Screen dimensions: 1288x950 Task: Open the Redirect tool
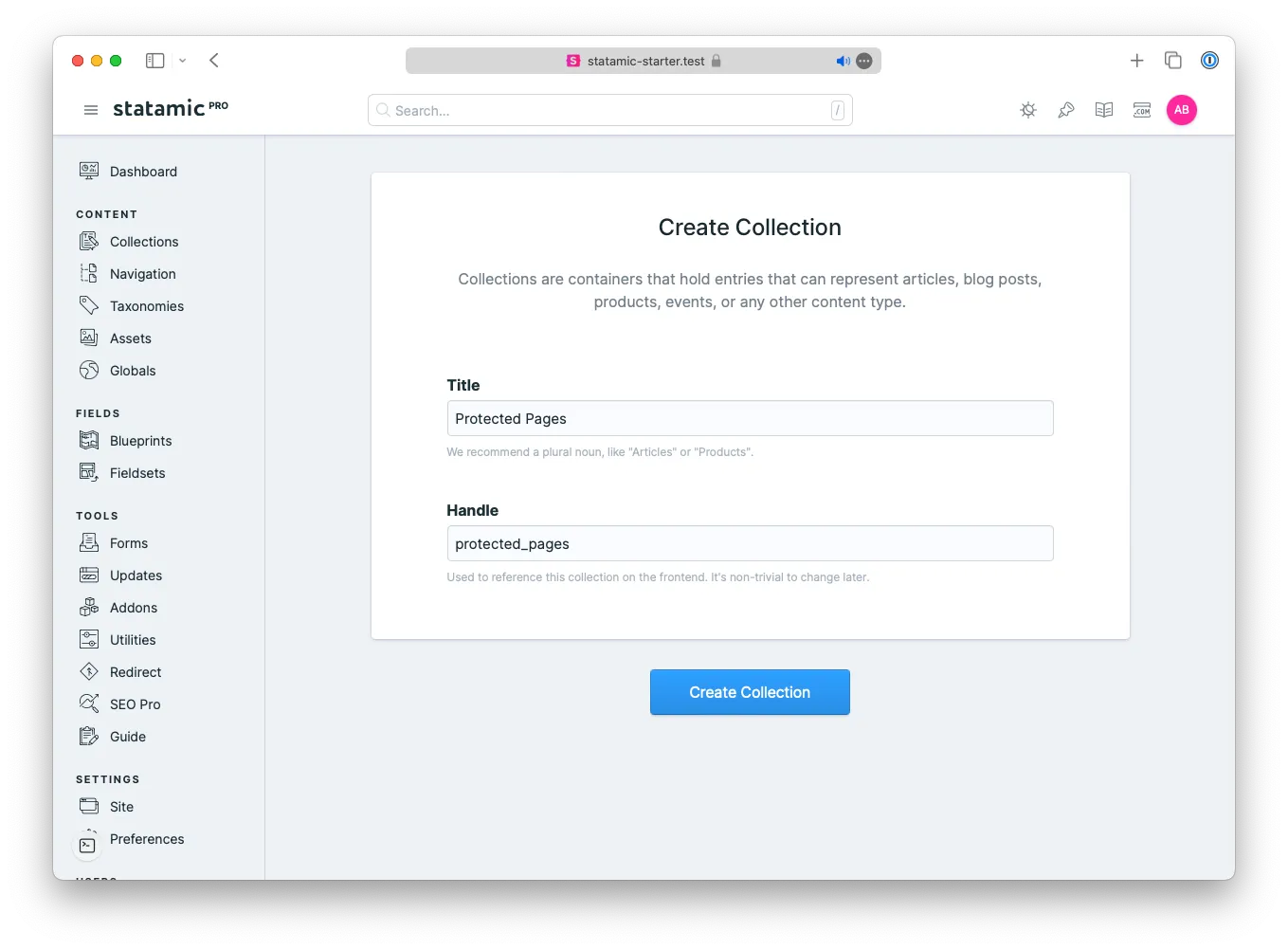tap(136, 672)
